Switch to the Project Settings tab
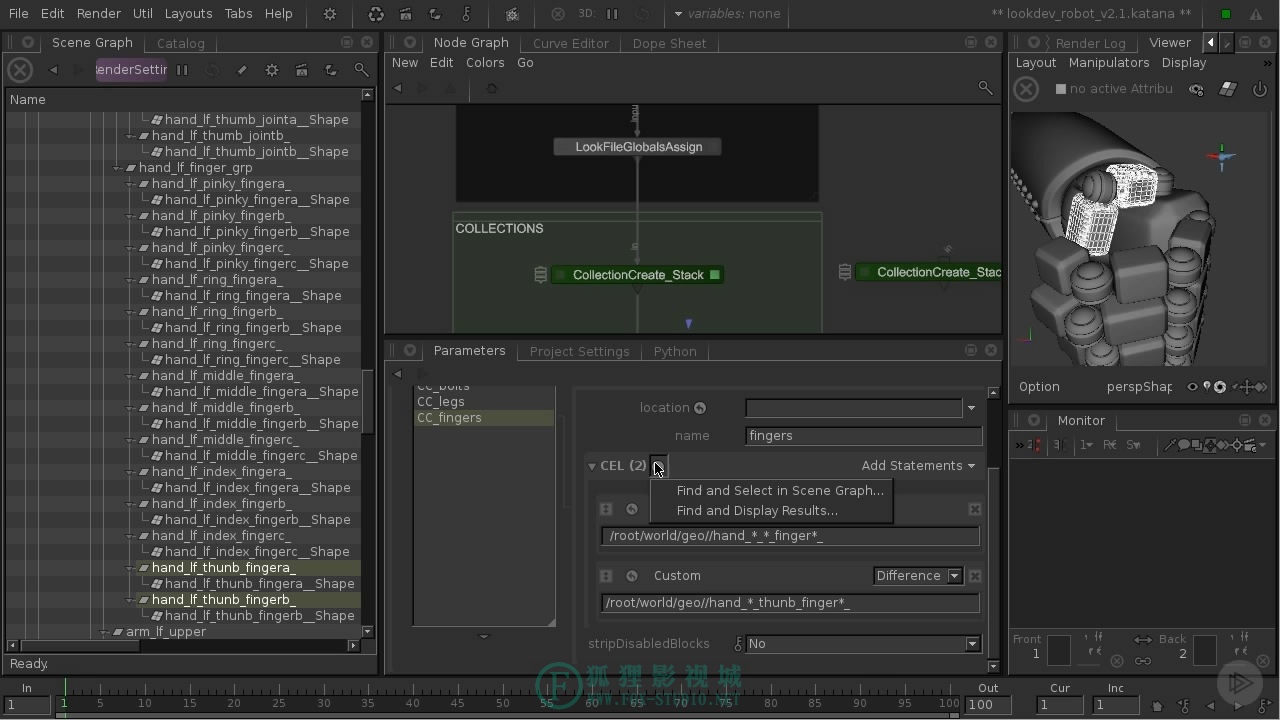Screen dimensions: 1280x720 [x=579, y=351]
